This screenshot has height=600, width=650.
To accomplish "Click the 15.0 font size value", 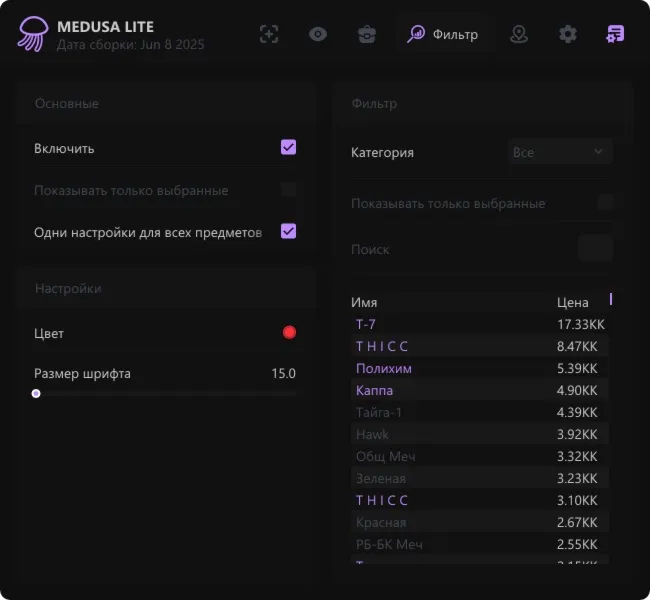I will pyautogui.click(x=284, y=373).
